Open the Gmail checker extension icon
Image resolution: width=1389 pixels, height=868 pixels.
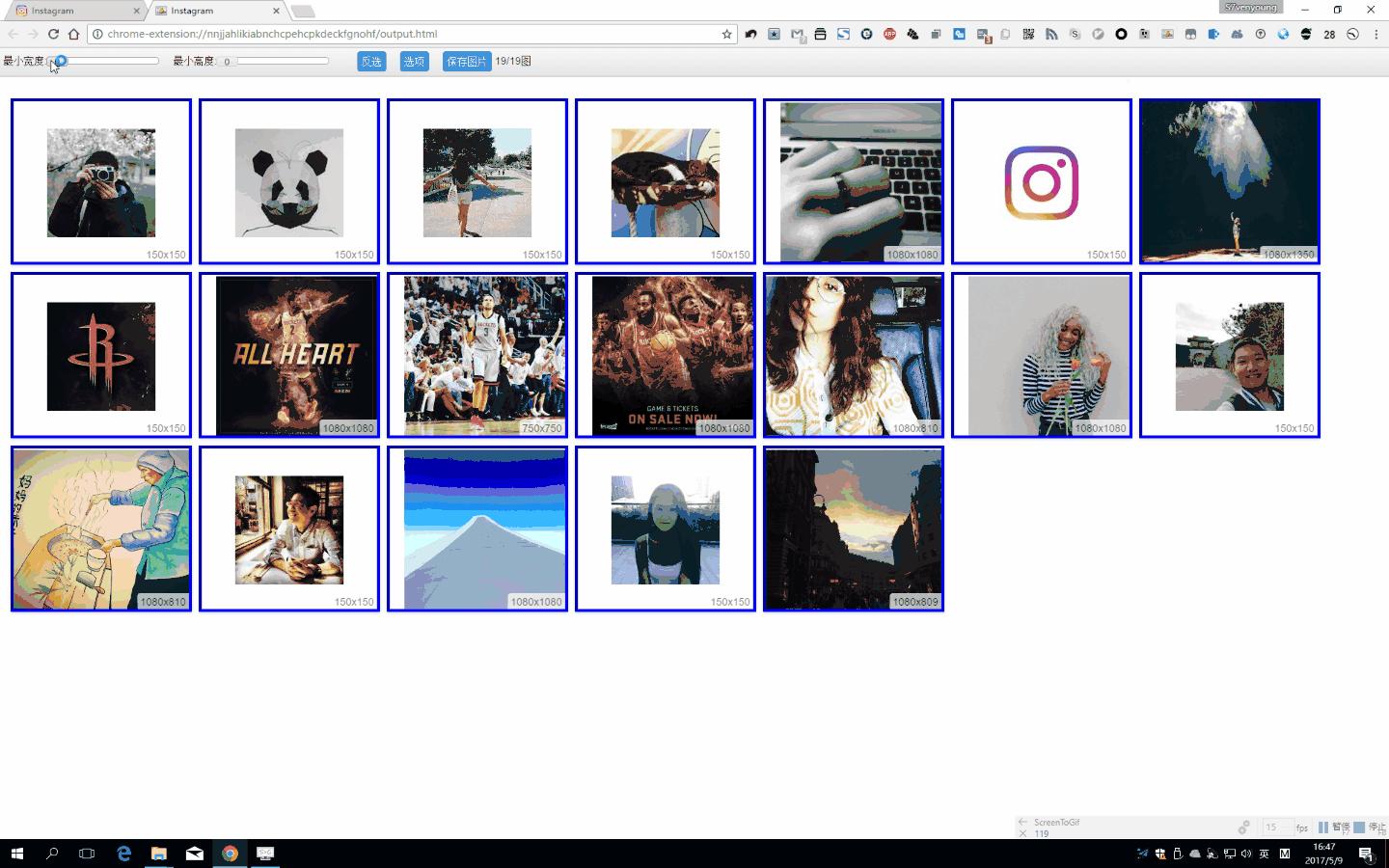(x=797, y=34)
